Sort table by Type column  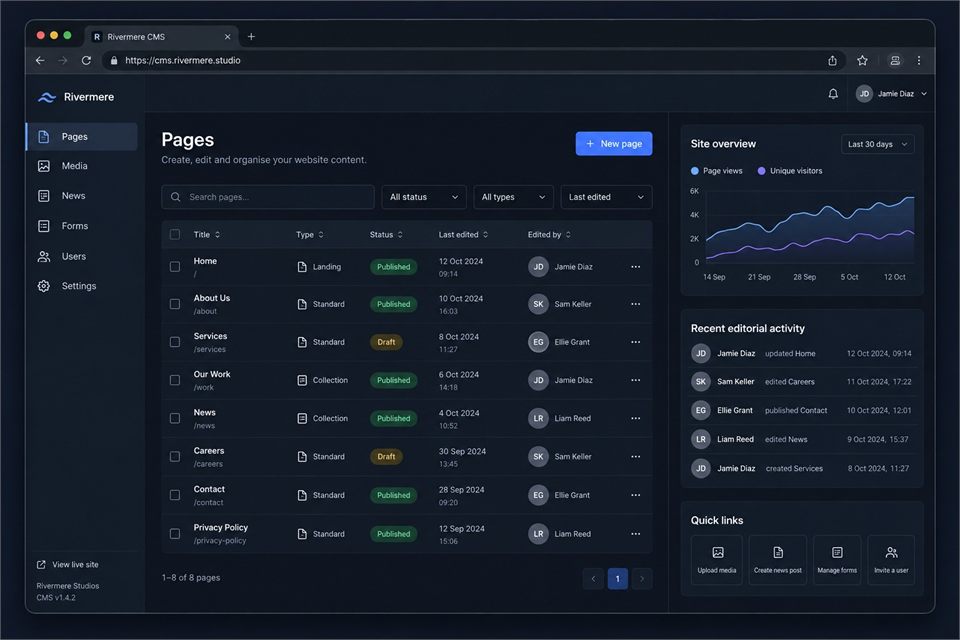310,235
